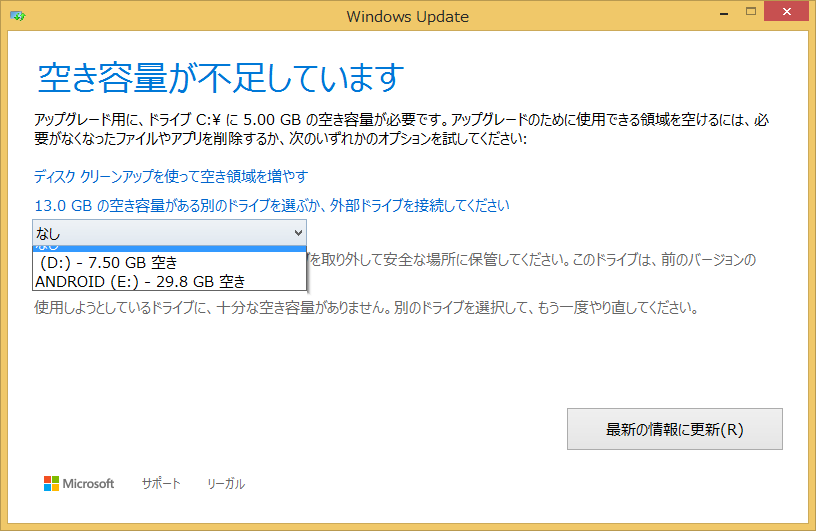Close the Windows Update window

coord(787,11)
